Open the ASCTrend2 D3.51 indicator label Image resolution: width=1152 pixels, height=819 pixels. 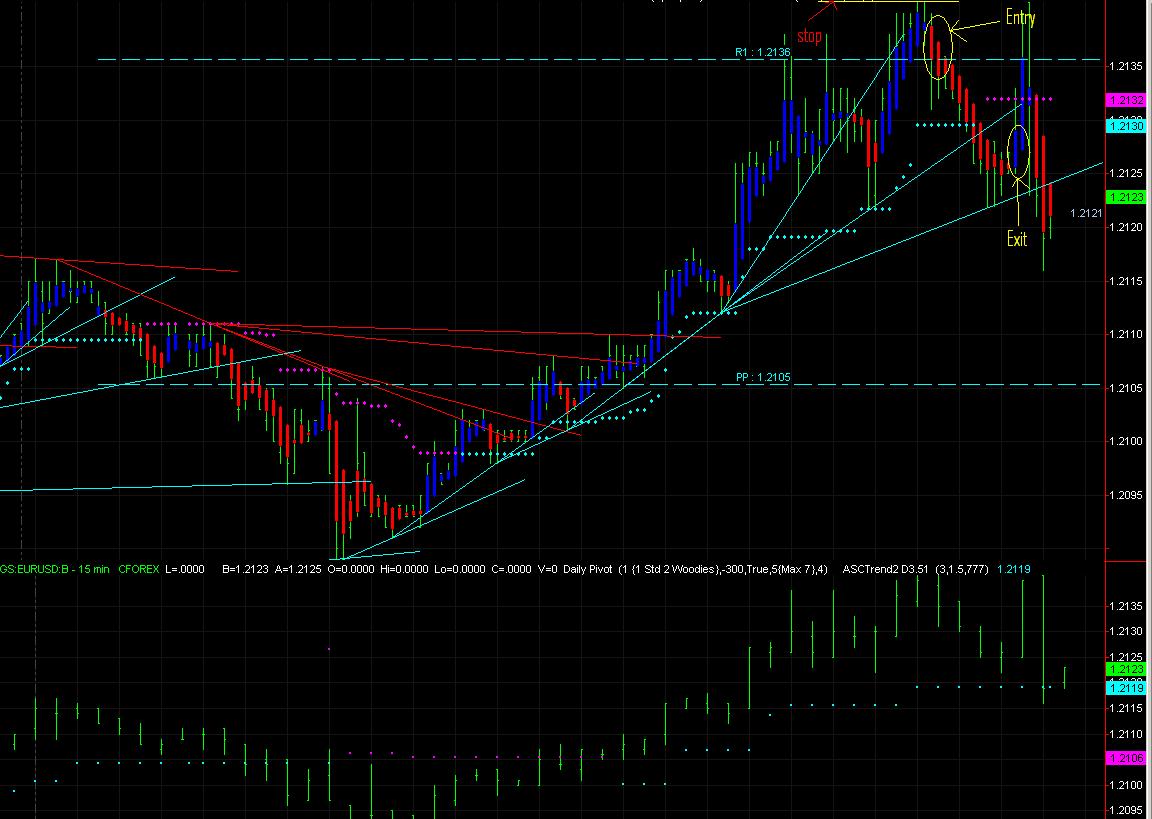(x=915, y=569)
